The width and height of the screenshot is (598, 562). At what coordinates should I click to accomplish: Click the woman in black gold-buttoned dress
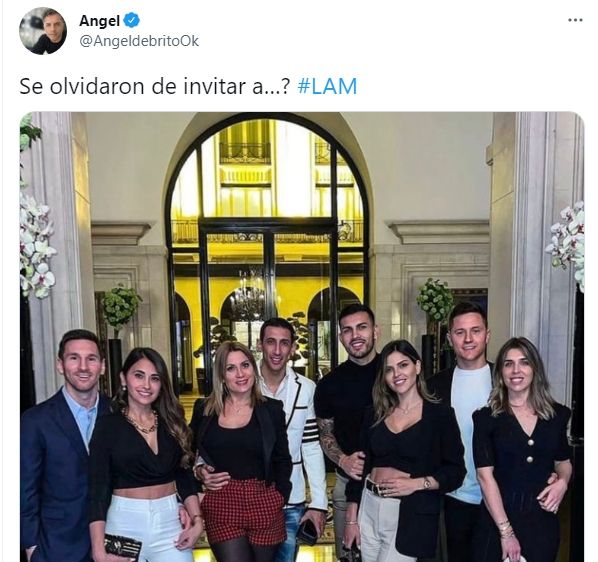pos(522,454)
